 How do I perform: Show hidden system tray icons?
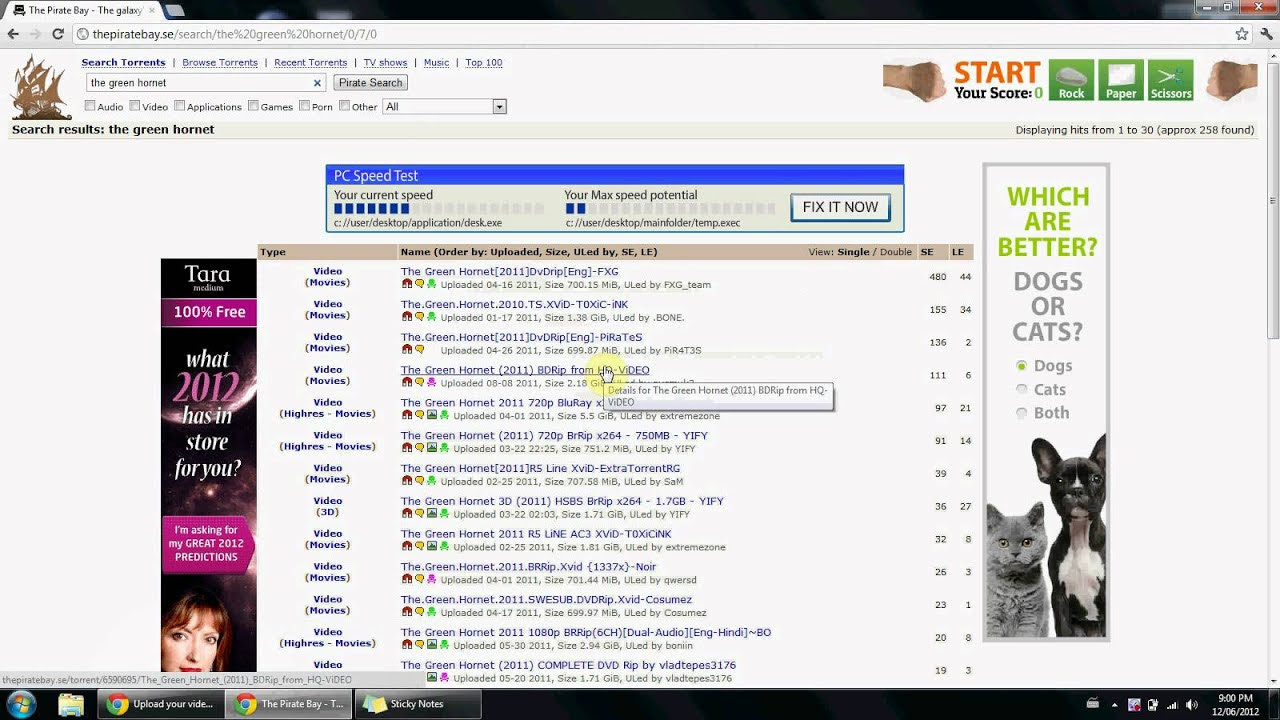point(1115,704)
